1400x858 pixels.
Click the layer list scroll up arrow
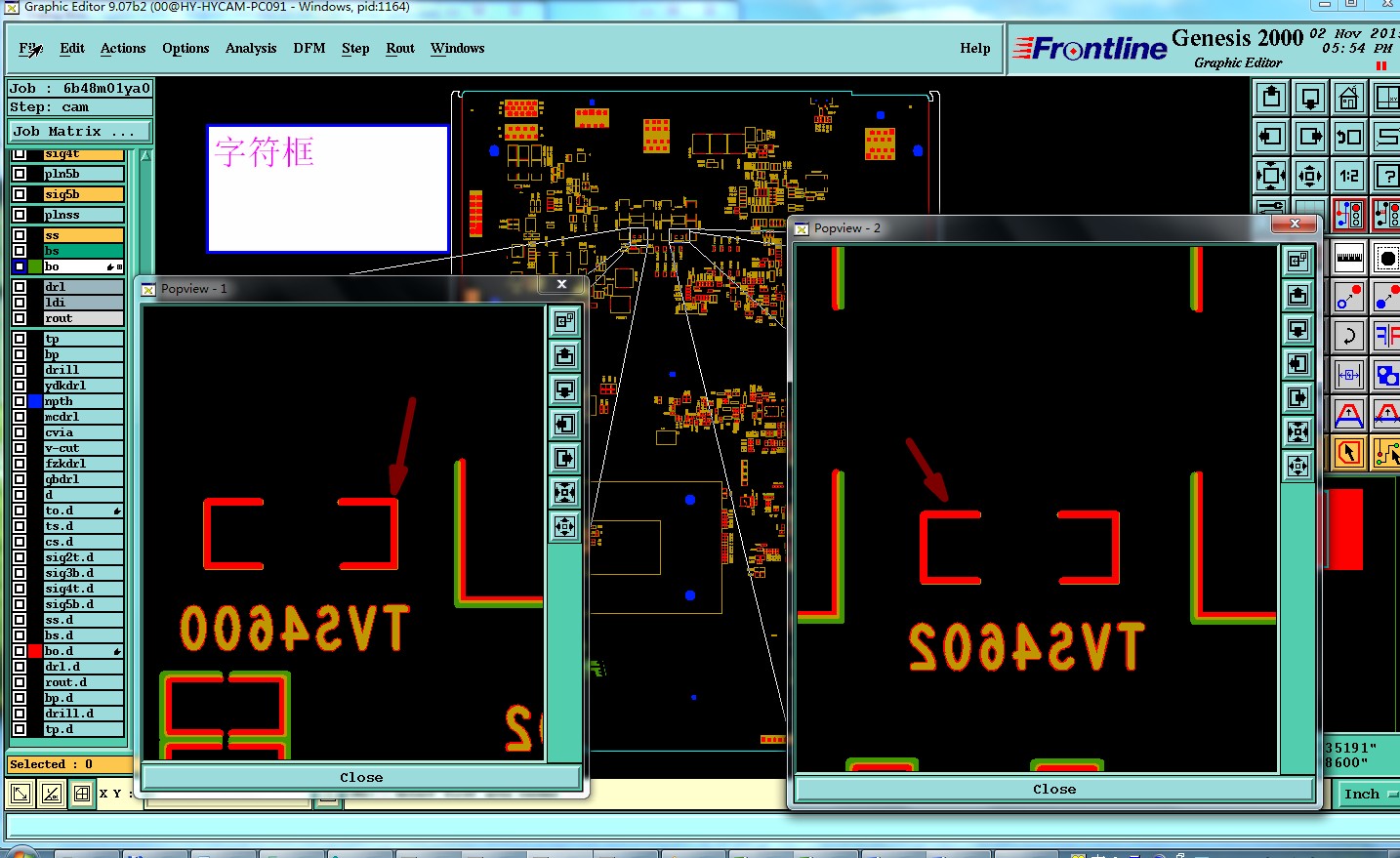click(x=146, y=155)
